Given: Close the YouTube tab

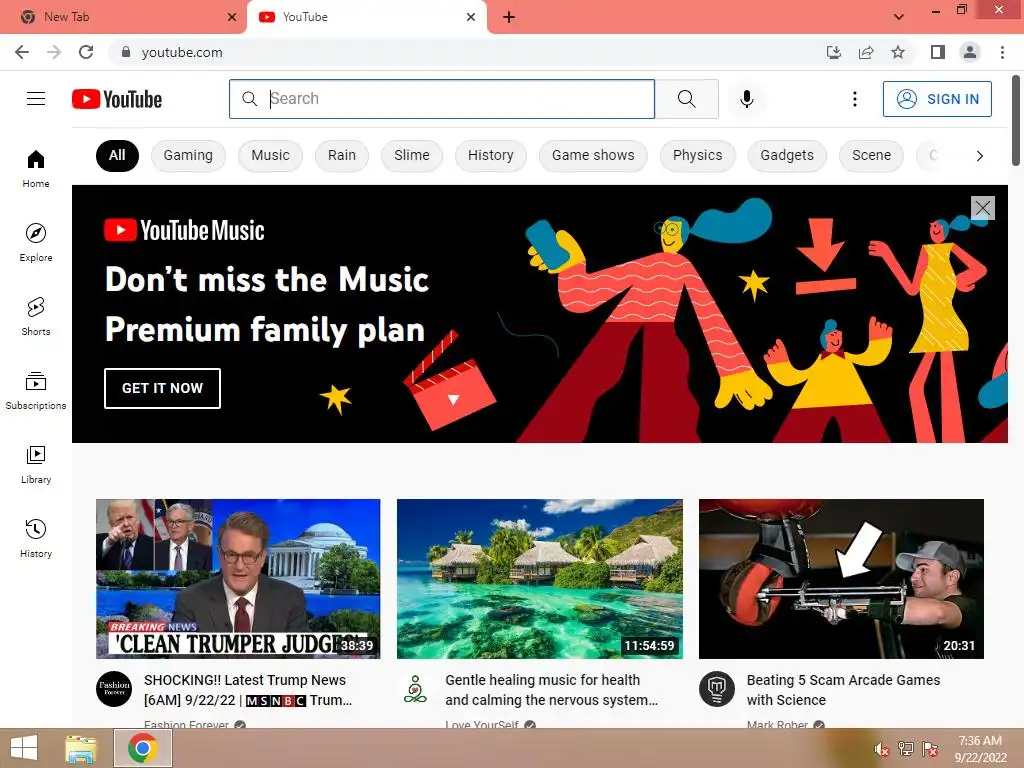Looking at the screenshot, I should 471,17.
